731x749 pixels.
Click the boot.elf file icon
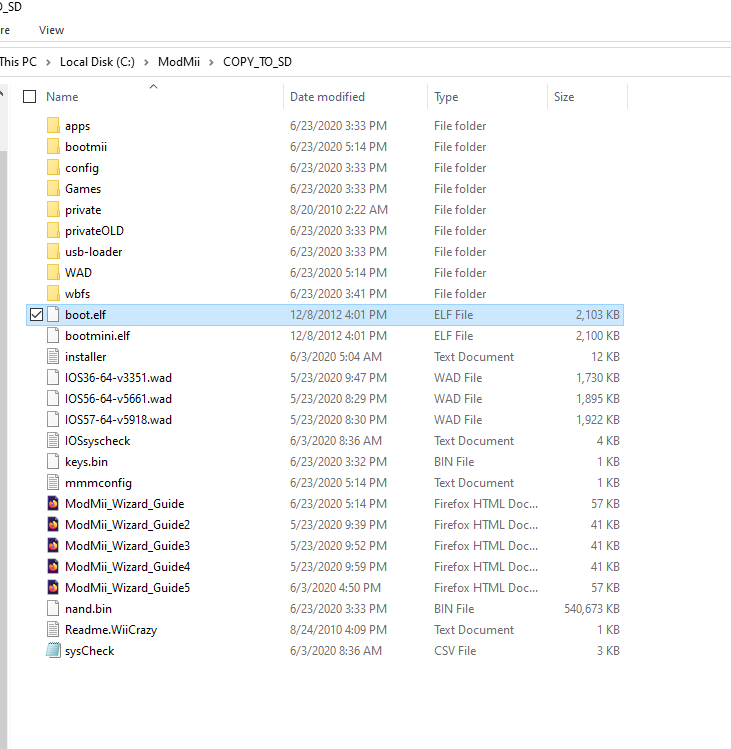[54, 315]
